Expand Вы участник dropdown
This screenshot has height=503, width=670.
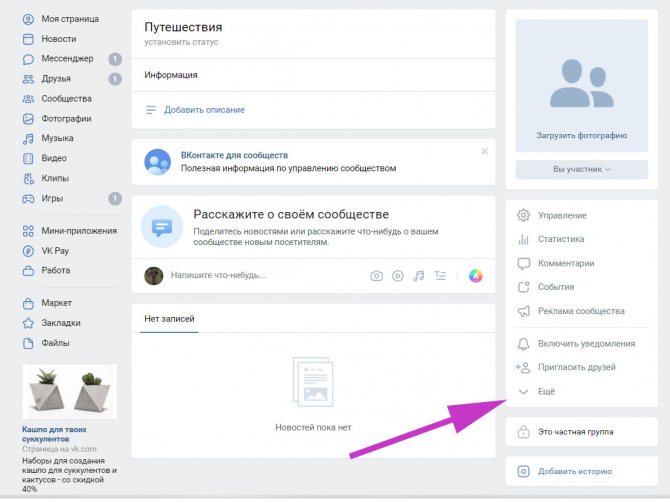[x=582, y=170]
